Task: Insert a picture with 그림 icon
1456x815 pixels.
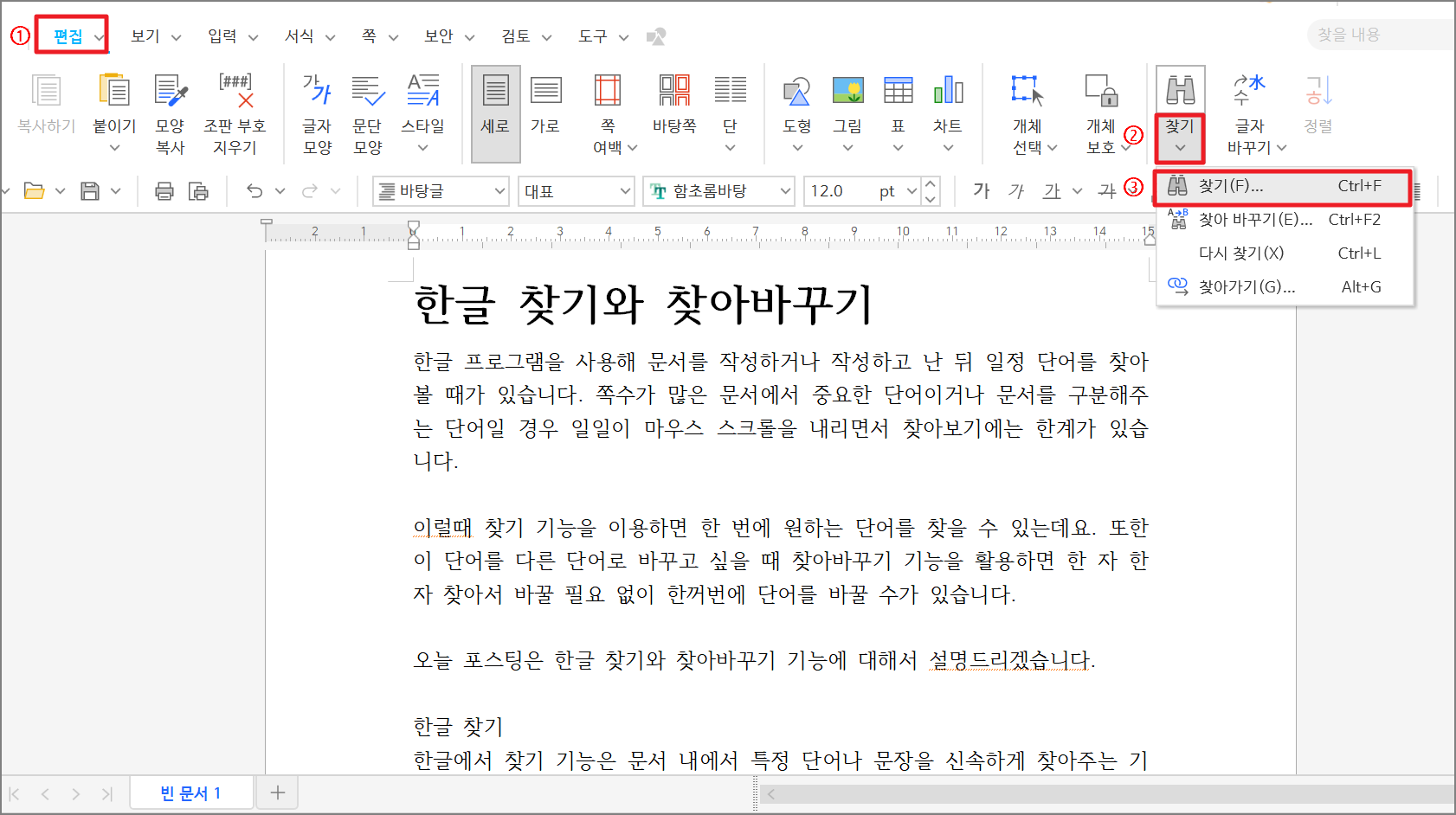Action: coord(847,90)
